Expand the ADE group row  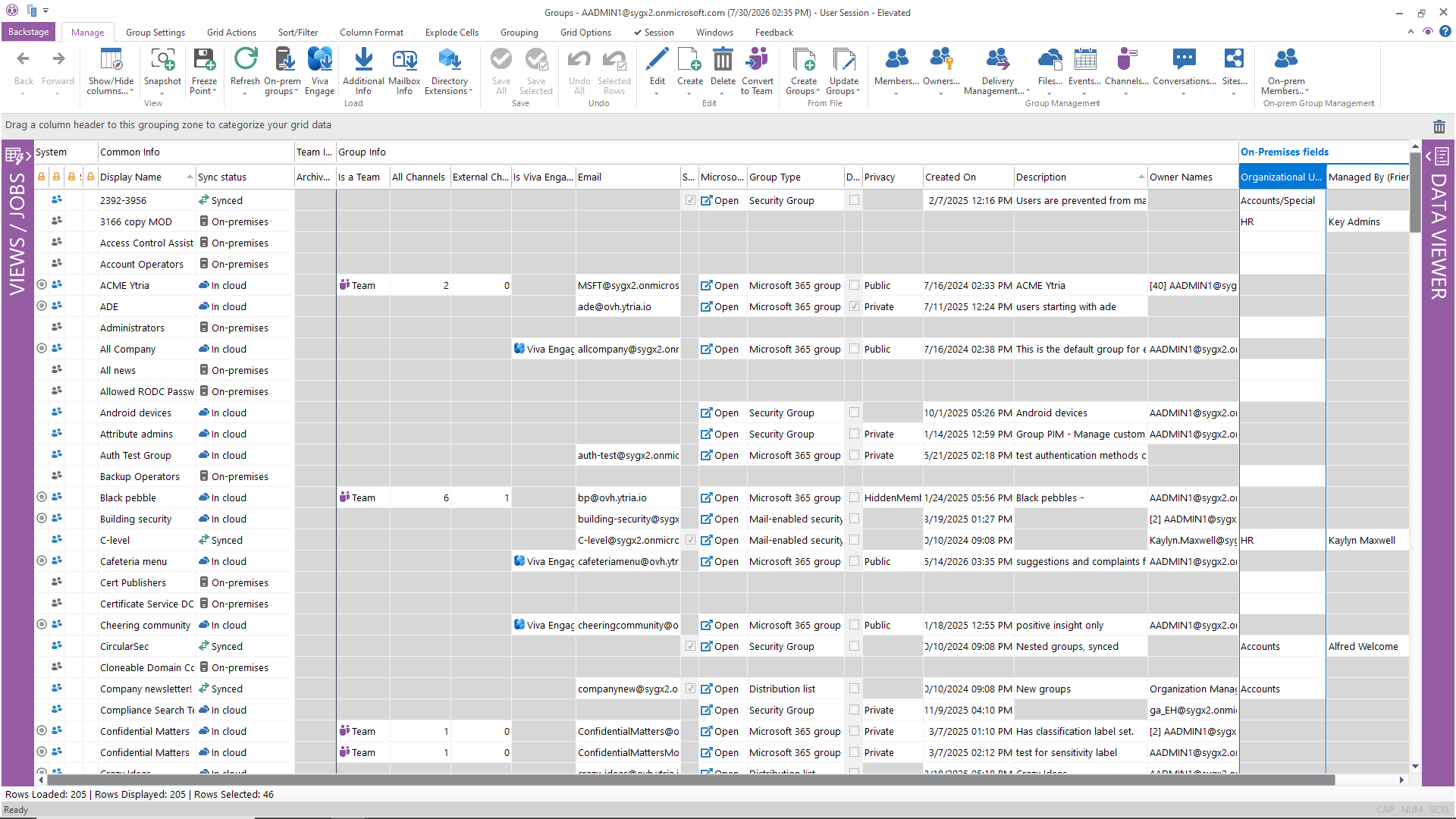point(42,306)
